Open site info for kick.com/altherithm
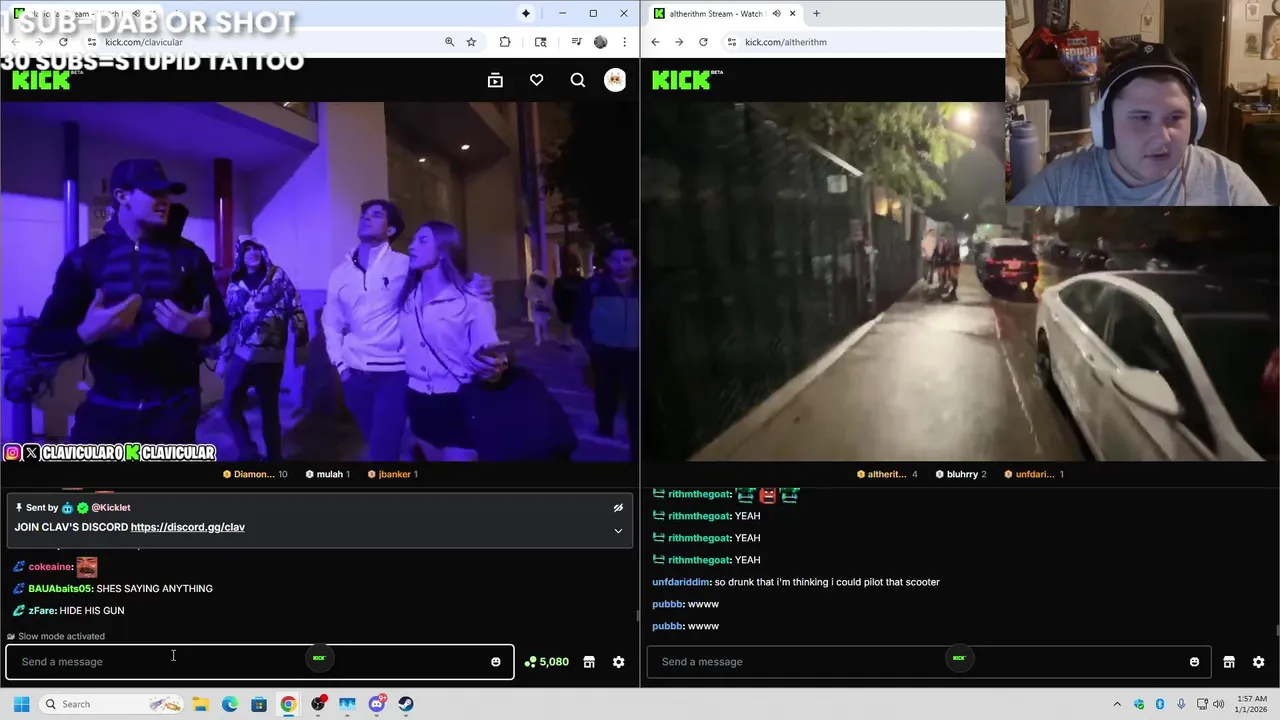1280x720 pixels. pyautogui.click(x=731, y=42)
